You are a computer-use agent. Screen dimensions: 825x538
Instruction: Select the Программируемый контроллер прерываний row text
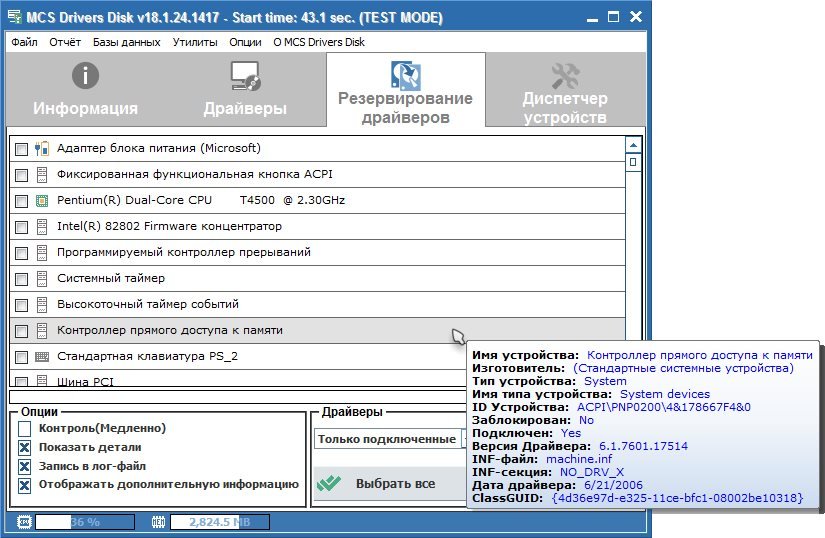tap(184, 252)
